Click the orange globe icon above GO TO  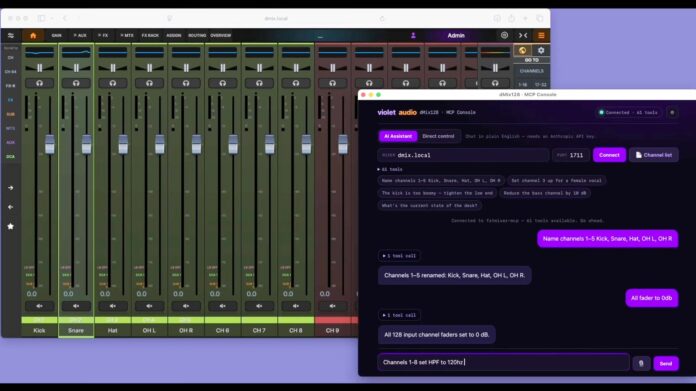(522, 51)
